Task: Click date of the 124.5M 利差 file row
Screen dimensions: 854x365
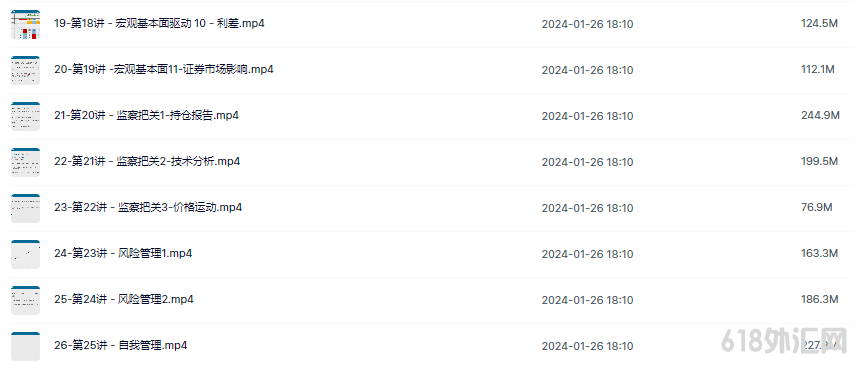Action: [x=587, y=25]
